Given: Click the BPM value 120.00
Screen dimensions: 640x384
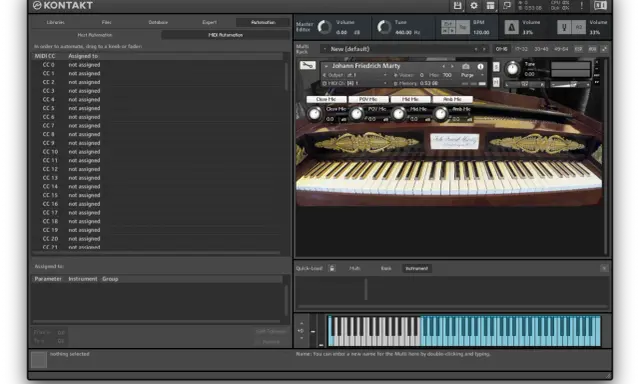Looking at the screenshot, I should pyautogui.click(x=481, y=32).
